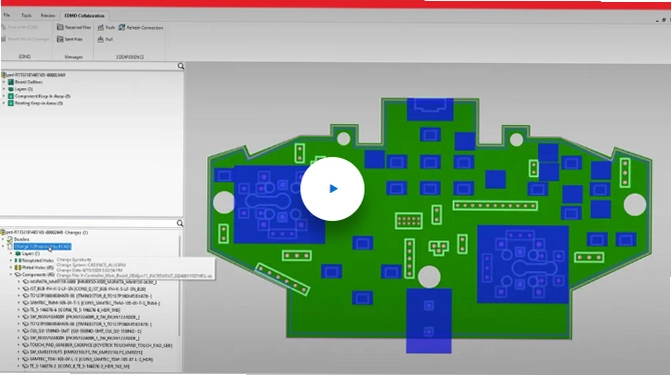
Task: Toggle the Change 1 checkbox icon
Action: (x=10, y=247)
